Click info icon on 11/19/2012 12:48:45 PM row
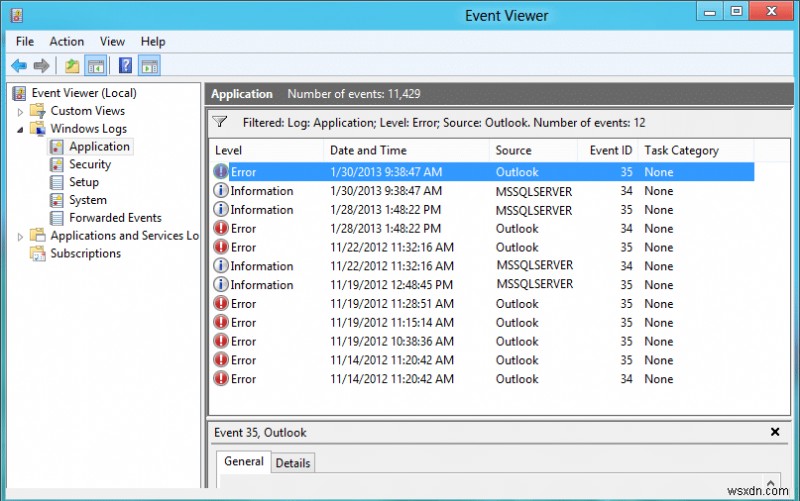The height and width of the screenshot is (501, 800). coord(220,284)
